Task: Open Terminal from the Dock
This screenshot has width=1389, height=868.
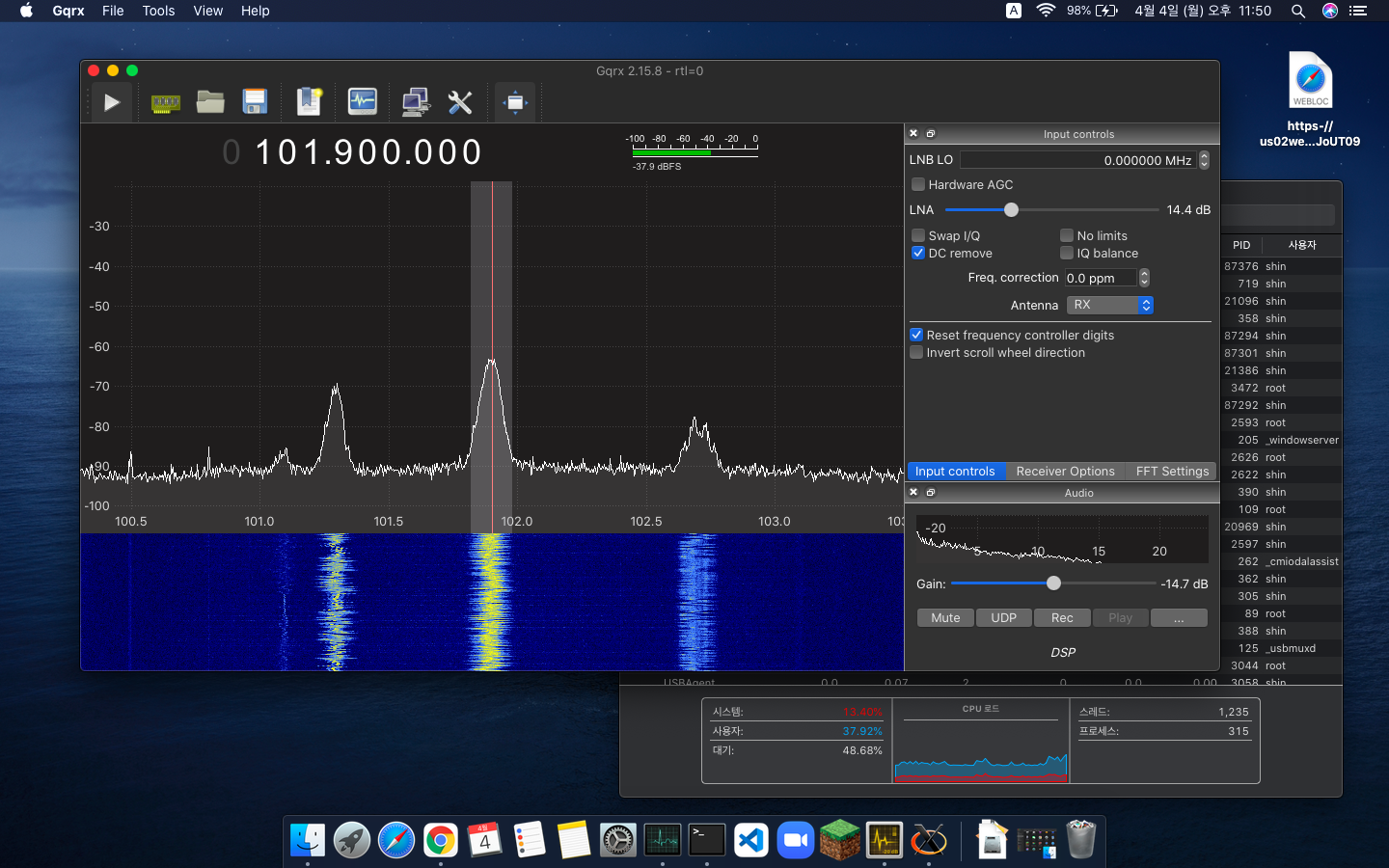Action: tap(707, 840)
